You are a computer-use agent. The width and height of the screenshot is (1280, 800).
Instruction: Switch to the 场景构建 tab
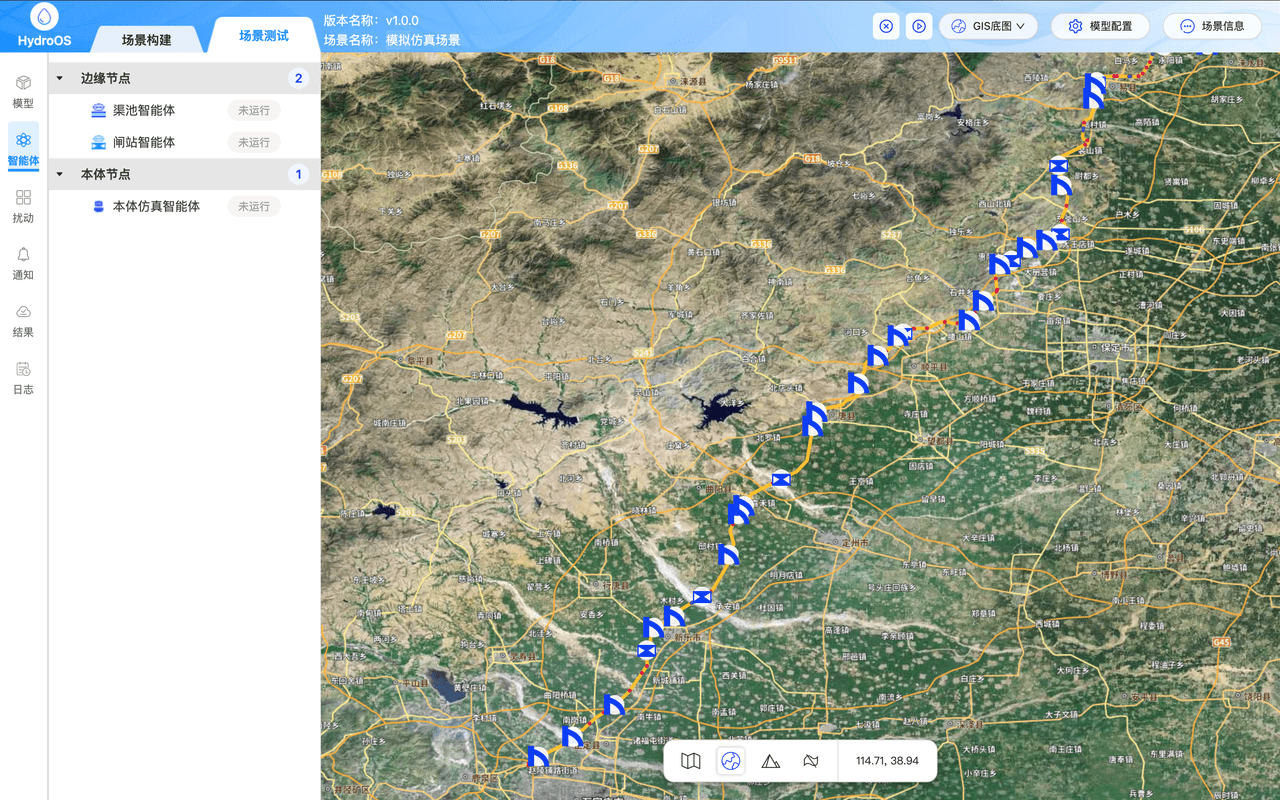pos(146,40)
